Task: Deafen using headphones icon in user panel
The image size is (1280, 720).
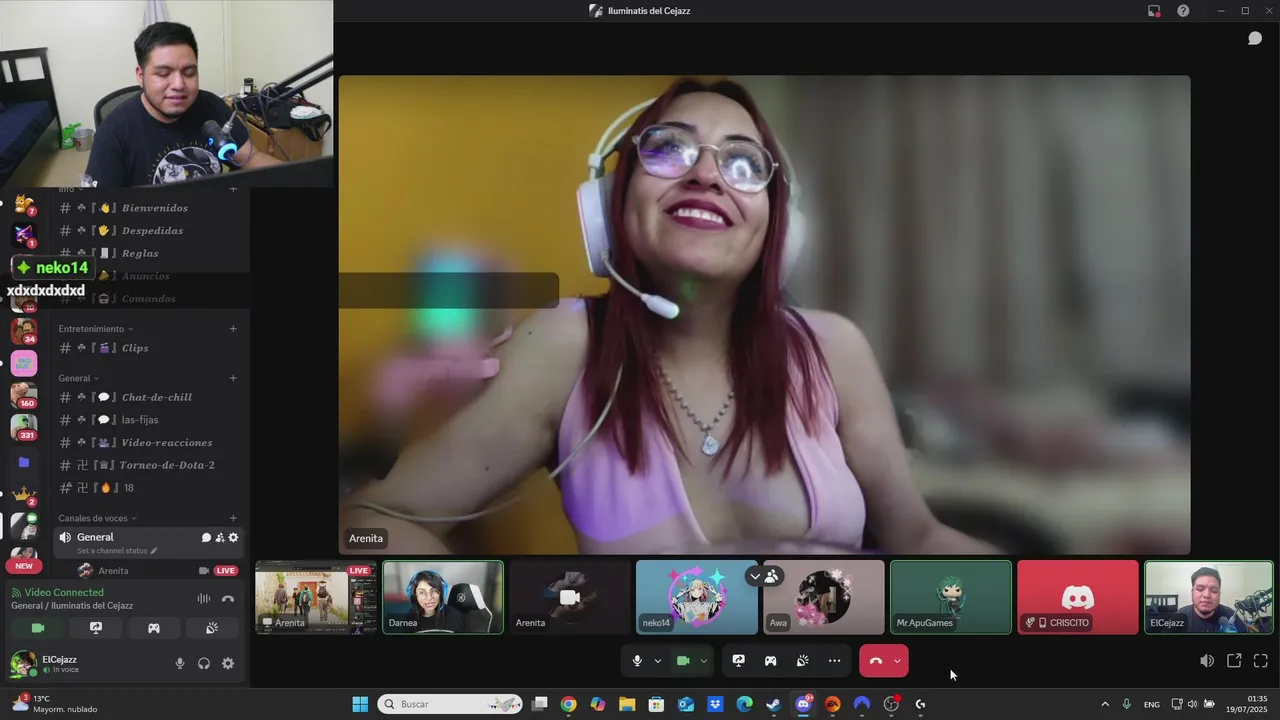Action: [204, 663]
